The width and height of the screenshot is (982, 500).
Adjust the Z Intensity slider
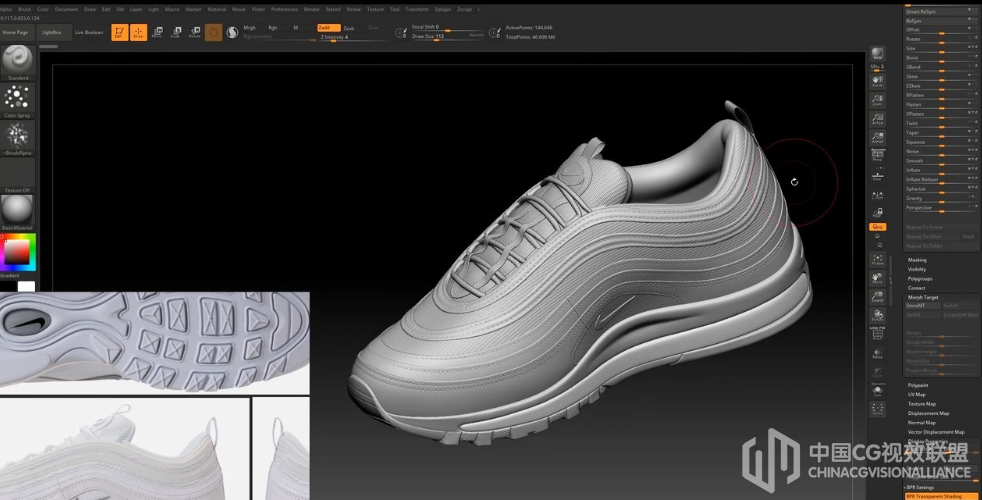(354, 38)
